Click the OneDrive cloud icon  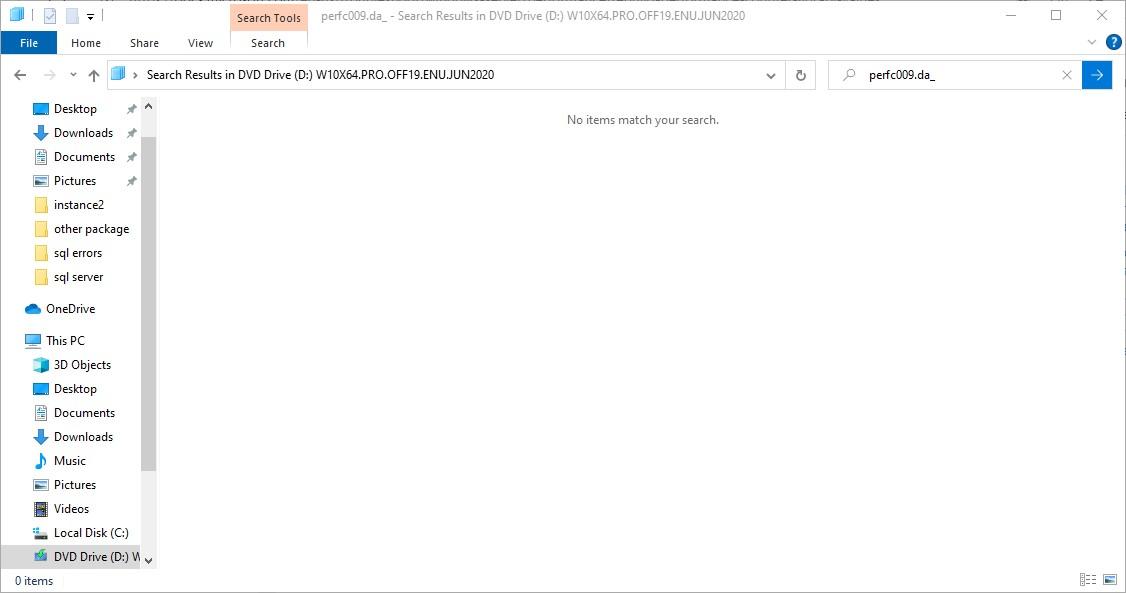(33, 309)
